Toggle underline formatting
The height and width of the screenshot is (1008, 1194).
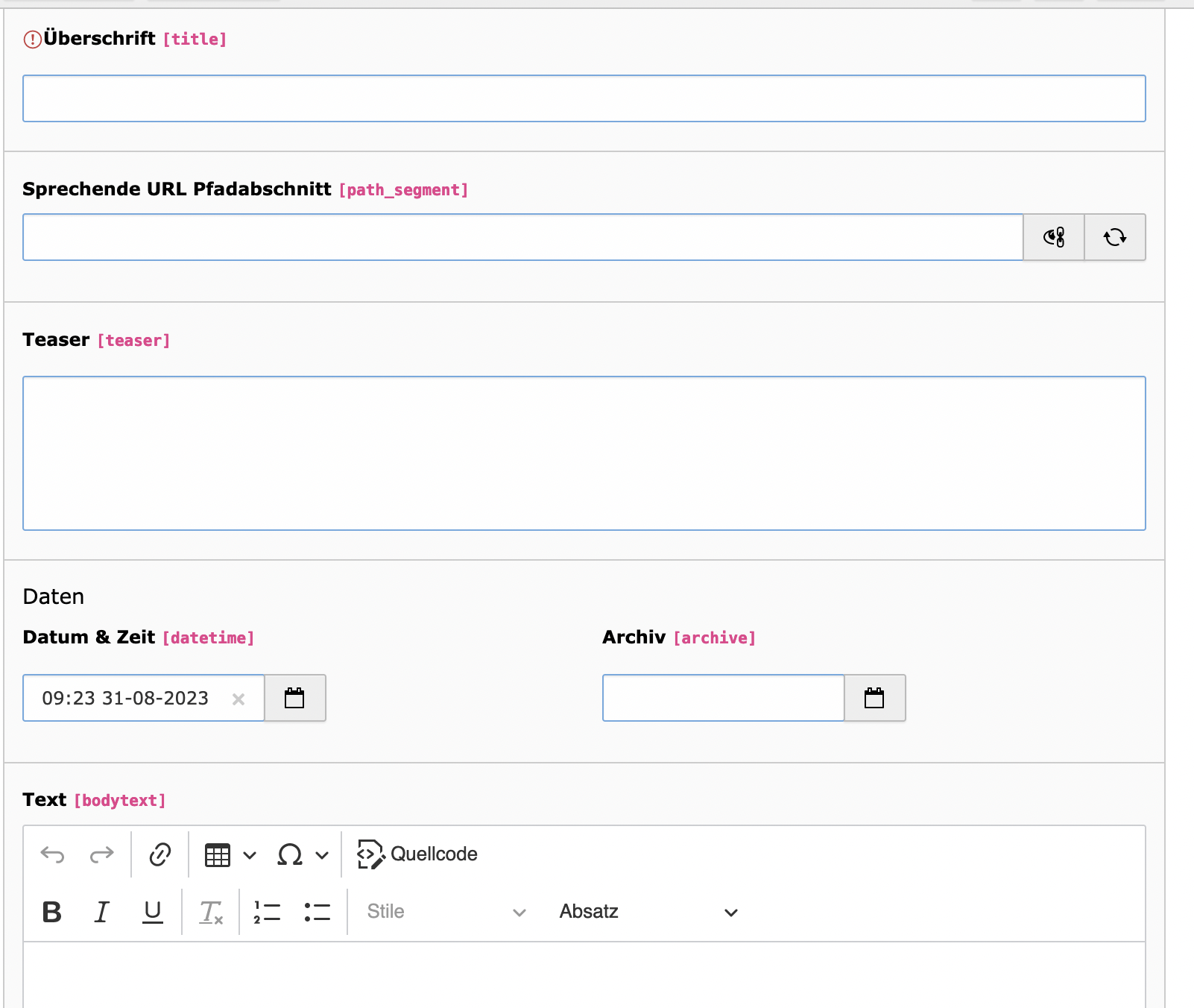tap(153, 912)
